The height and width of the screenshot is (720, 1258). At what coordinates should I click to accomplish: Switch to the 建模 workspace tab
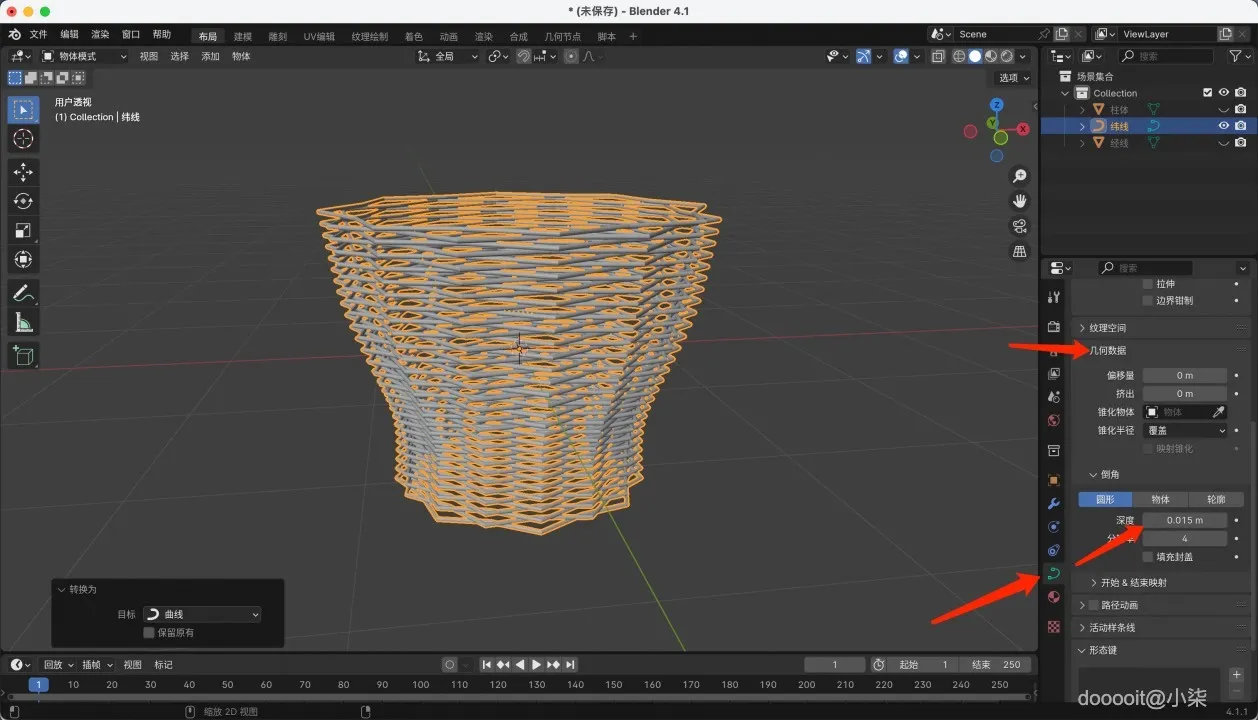pyautogui.click(x=243, y=36)
